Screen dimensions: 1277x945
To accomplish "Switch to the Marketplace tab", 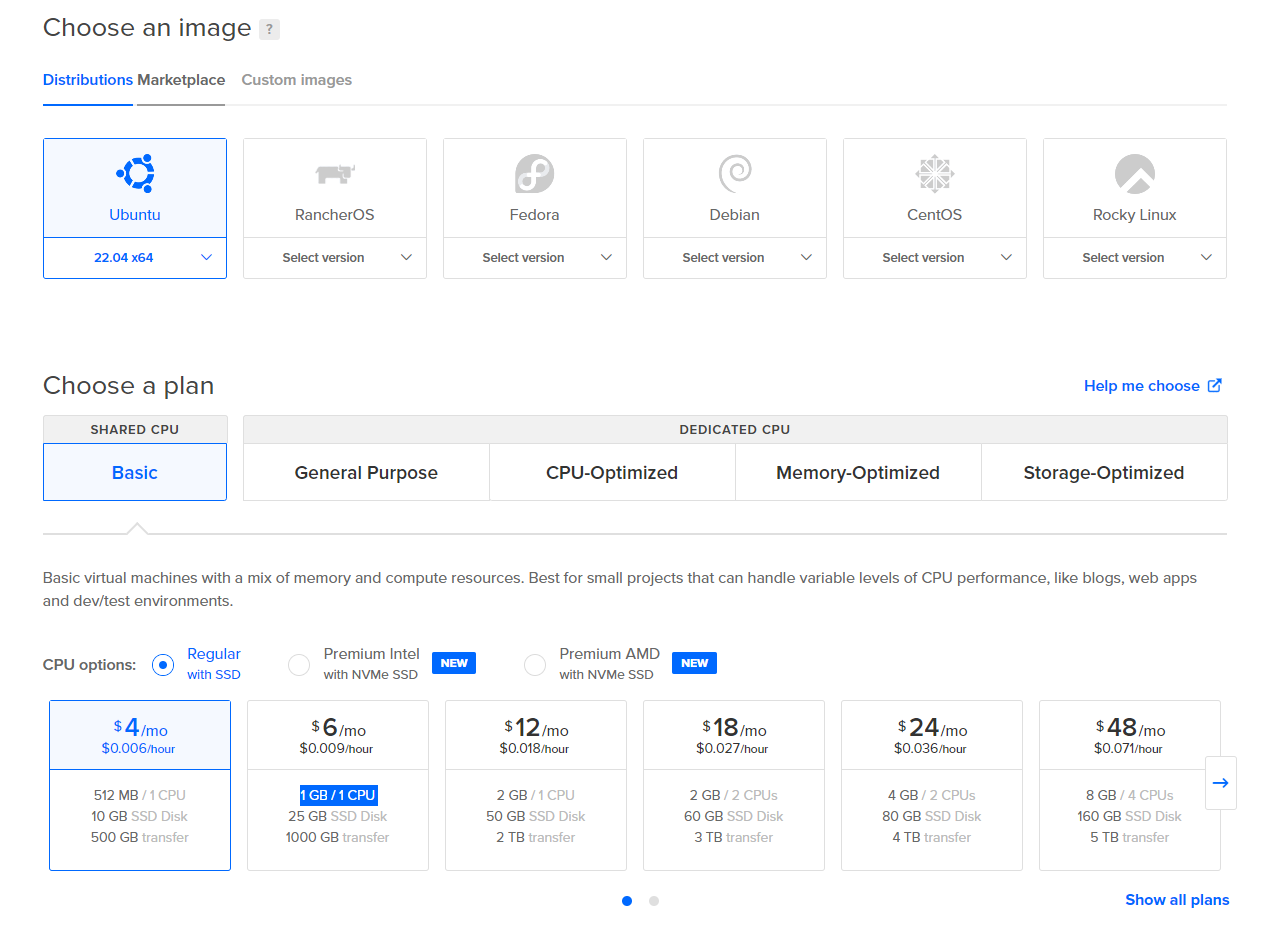I will click(x=181, y=80).
